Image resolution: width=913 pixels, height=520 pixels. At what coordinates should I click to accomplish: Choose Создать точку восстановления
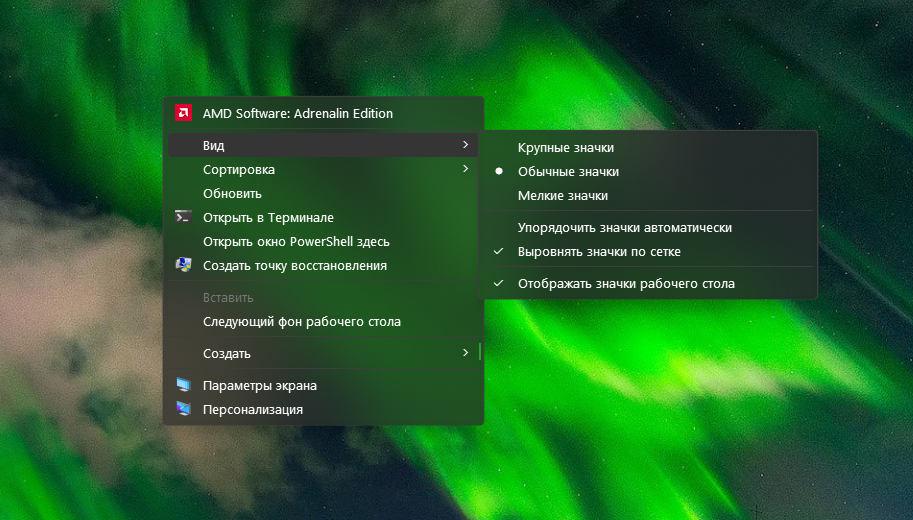(323, 265)
